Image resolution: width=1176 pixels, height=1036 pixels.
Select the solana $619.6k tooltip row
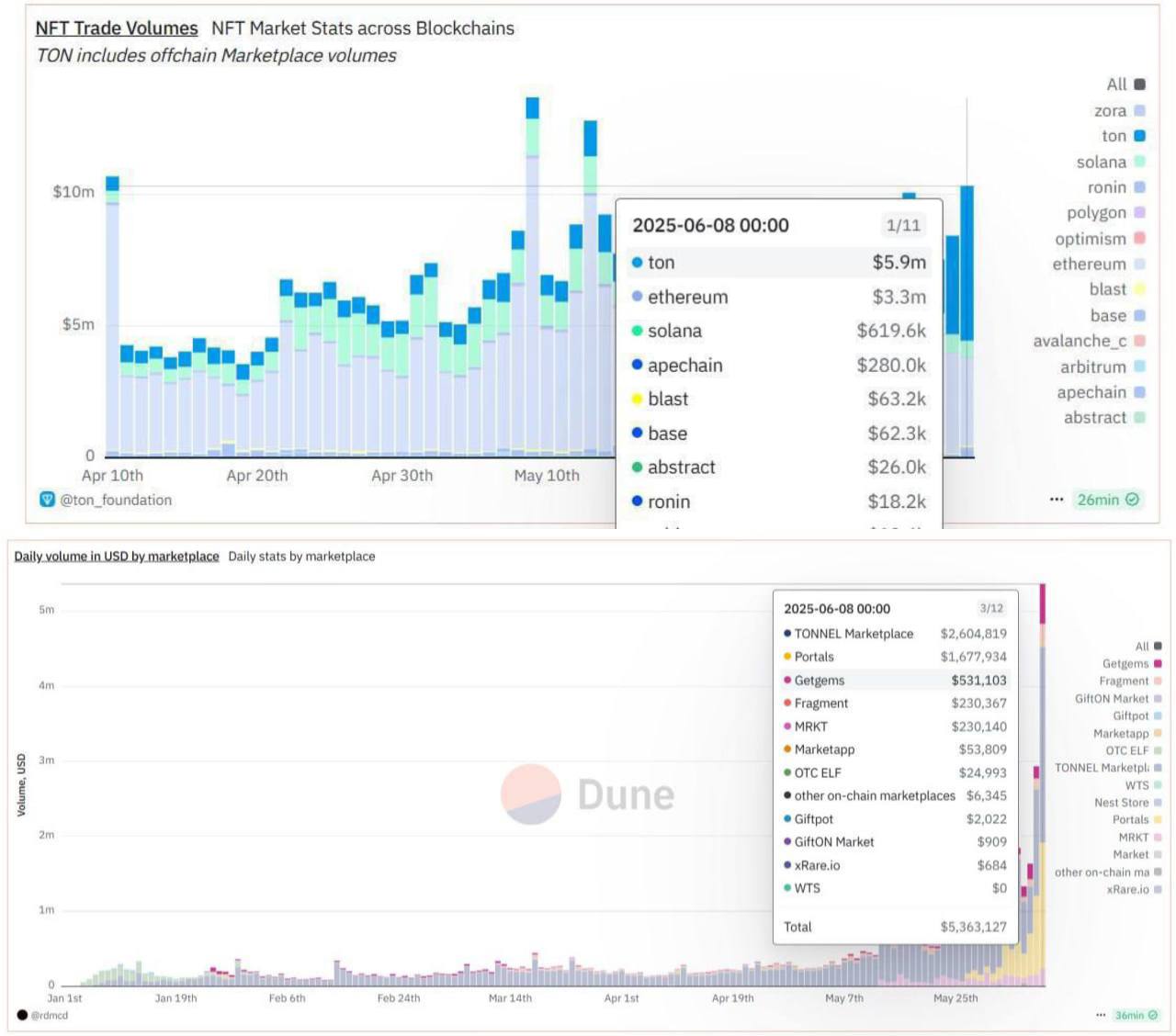(x=779, y=331)
